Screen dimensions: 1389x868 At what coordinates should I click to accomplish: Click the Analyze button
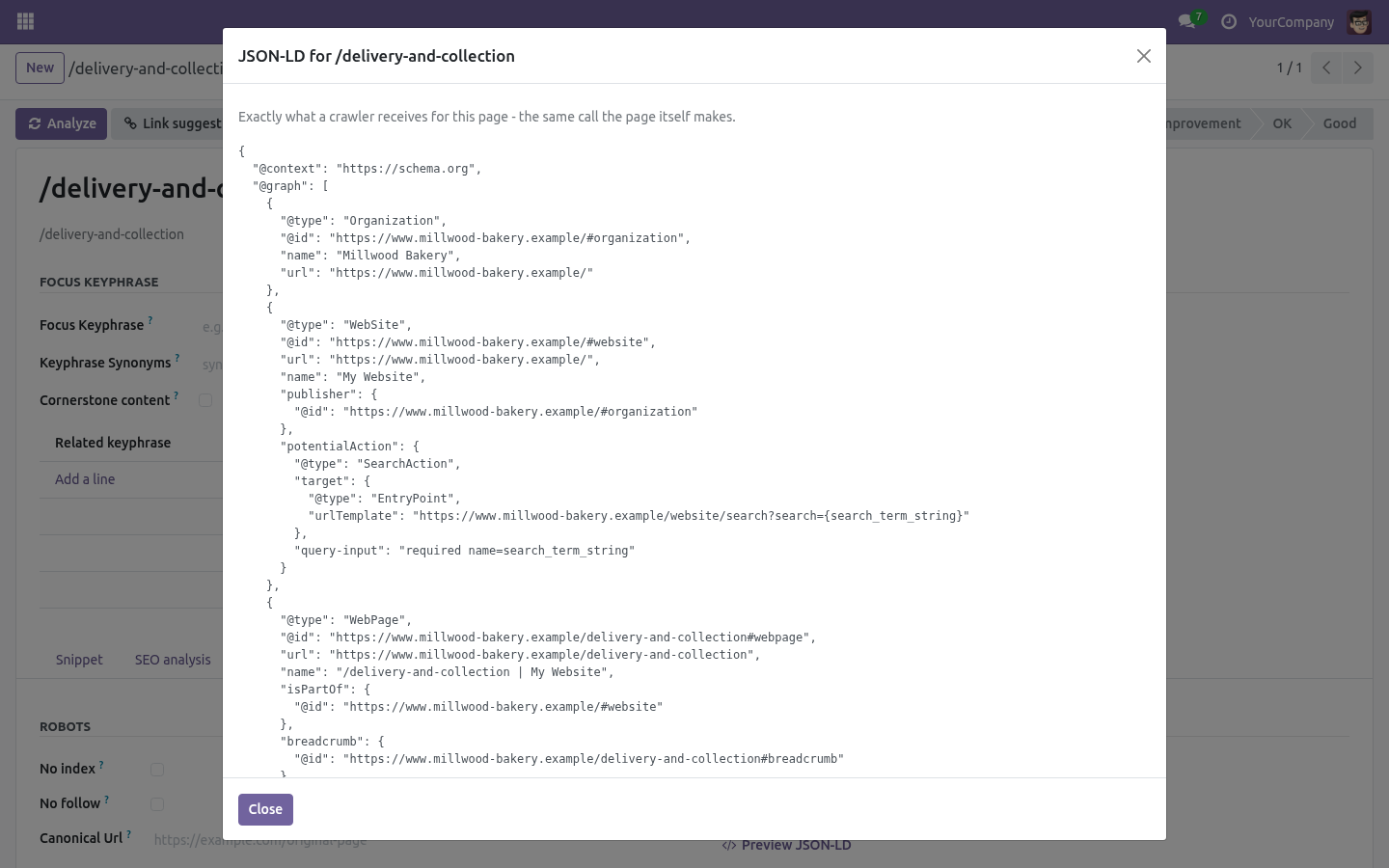(61, 123)
